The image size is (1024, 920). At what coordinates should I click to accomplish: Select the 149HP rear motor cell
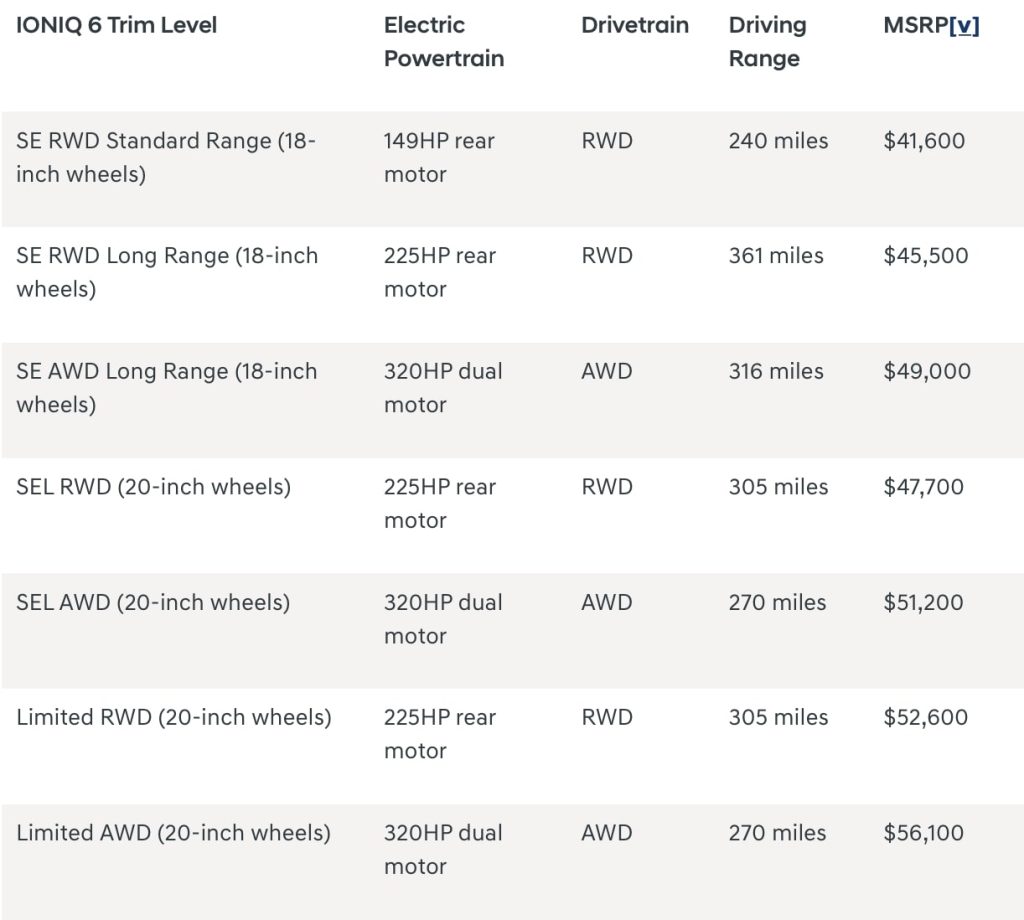440,157
